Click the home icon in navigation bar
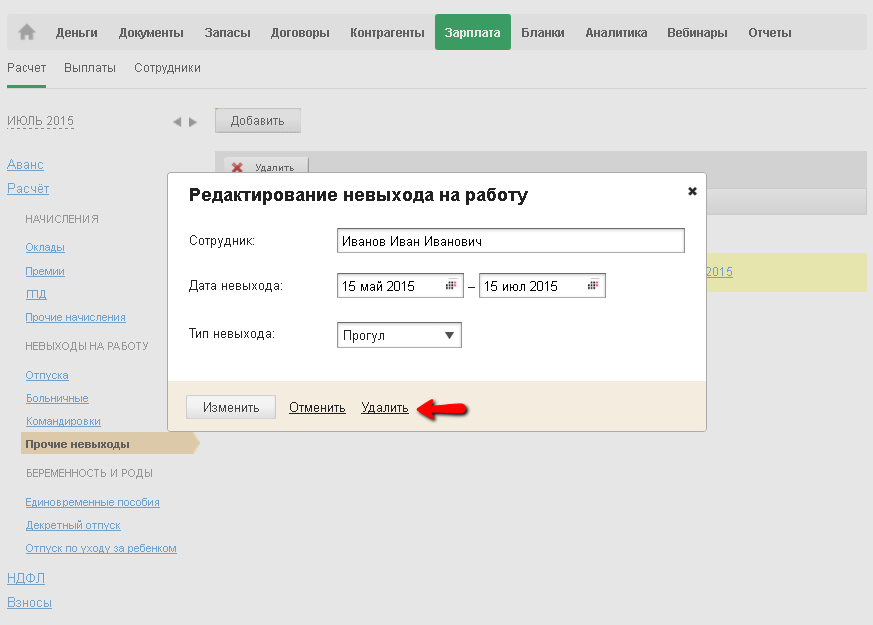Screen dimensions: 873x625 pos(27,32)
